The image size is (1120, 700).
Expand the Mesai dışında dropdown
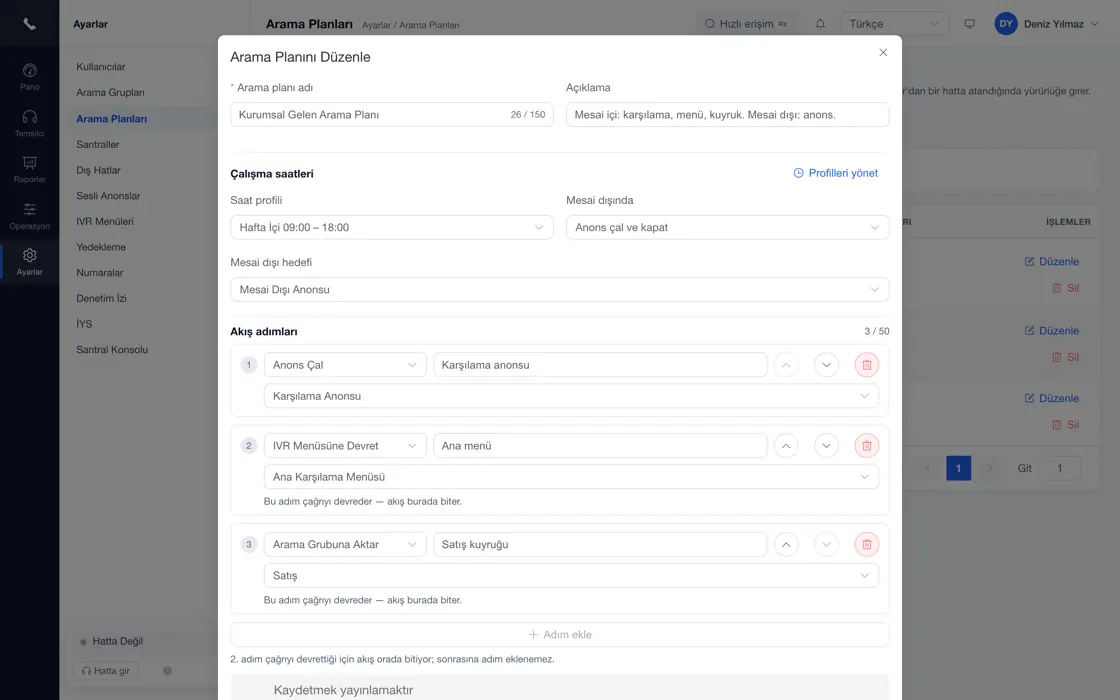click(727, 227)
